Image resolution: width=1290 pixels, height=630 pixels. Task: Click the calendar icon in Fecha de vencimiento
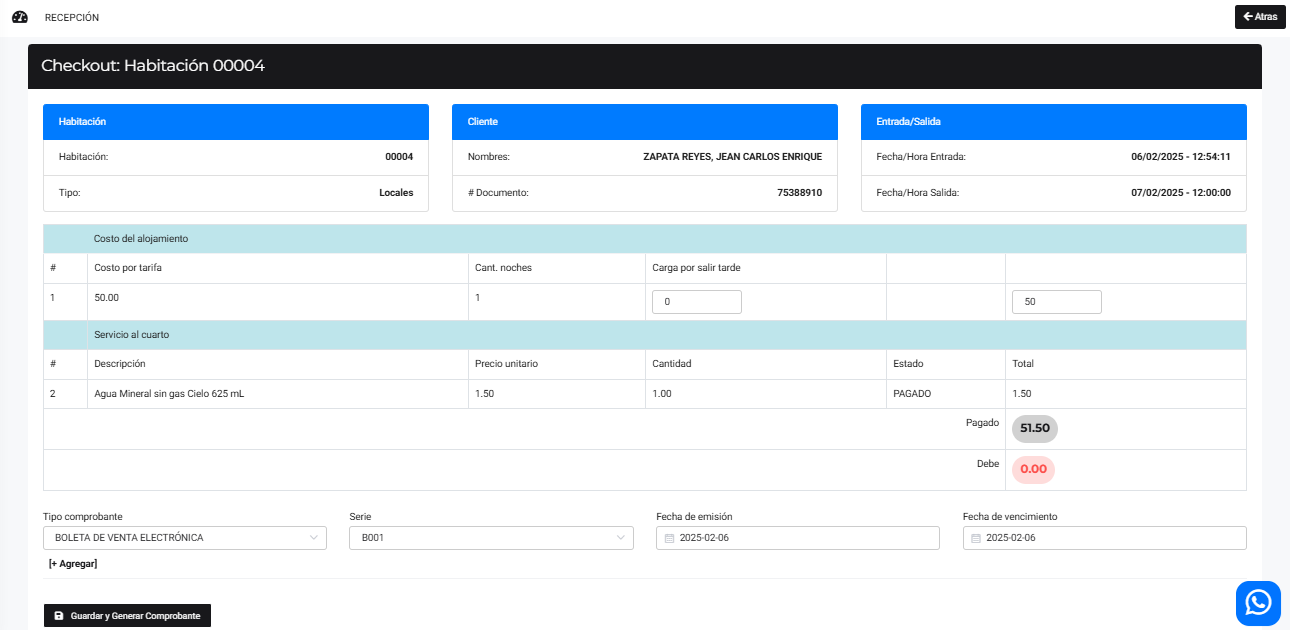point(977,538)
